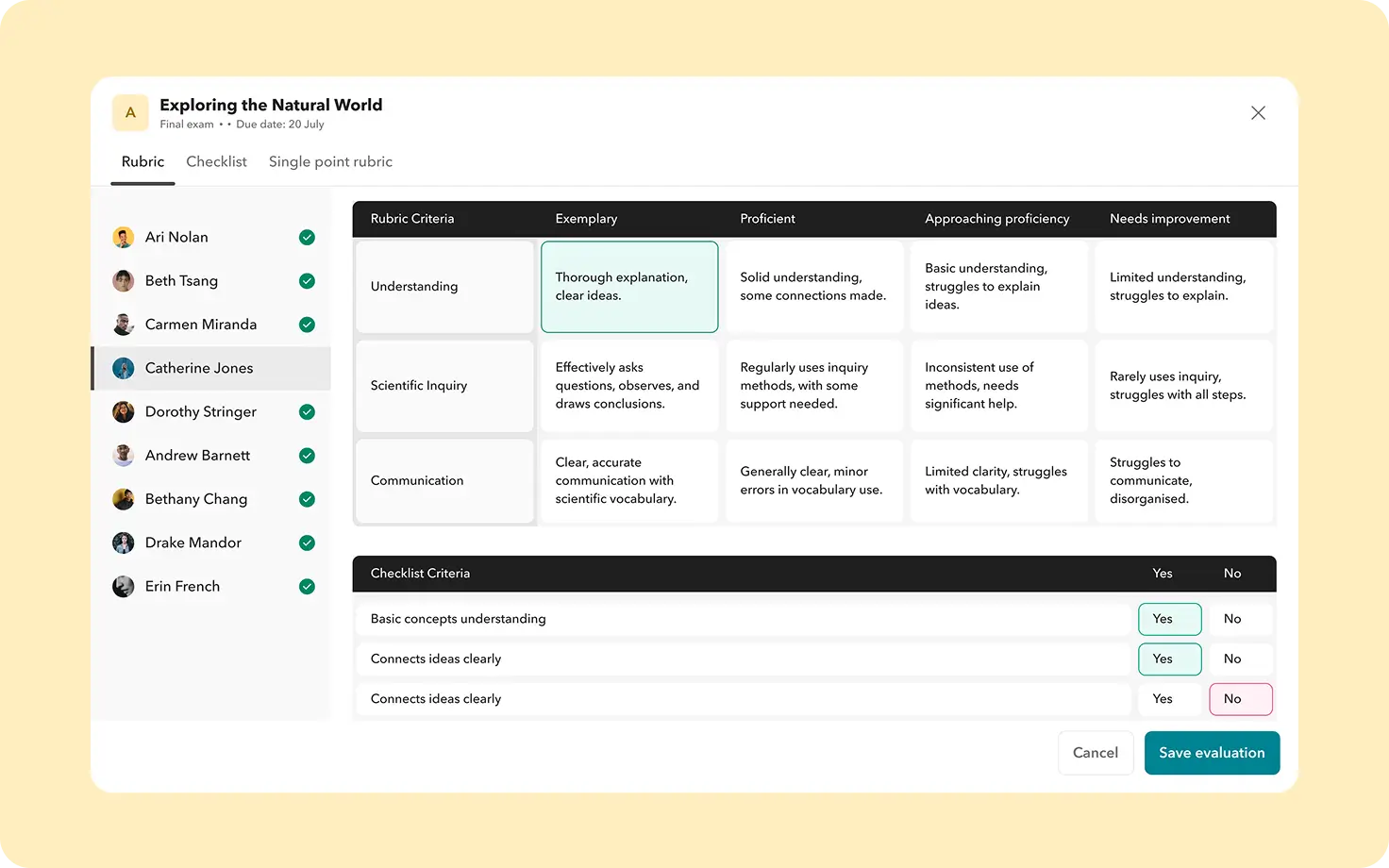The height and width of the screenshot is (868, 1389).
Task: Select 'Struggles to communicate, disorganised' cell
Action: click(x=1184, y=481)
